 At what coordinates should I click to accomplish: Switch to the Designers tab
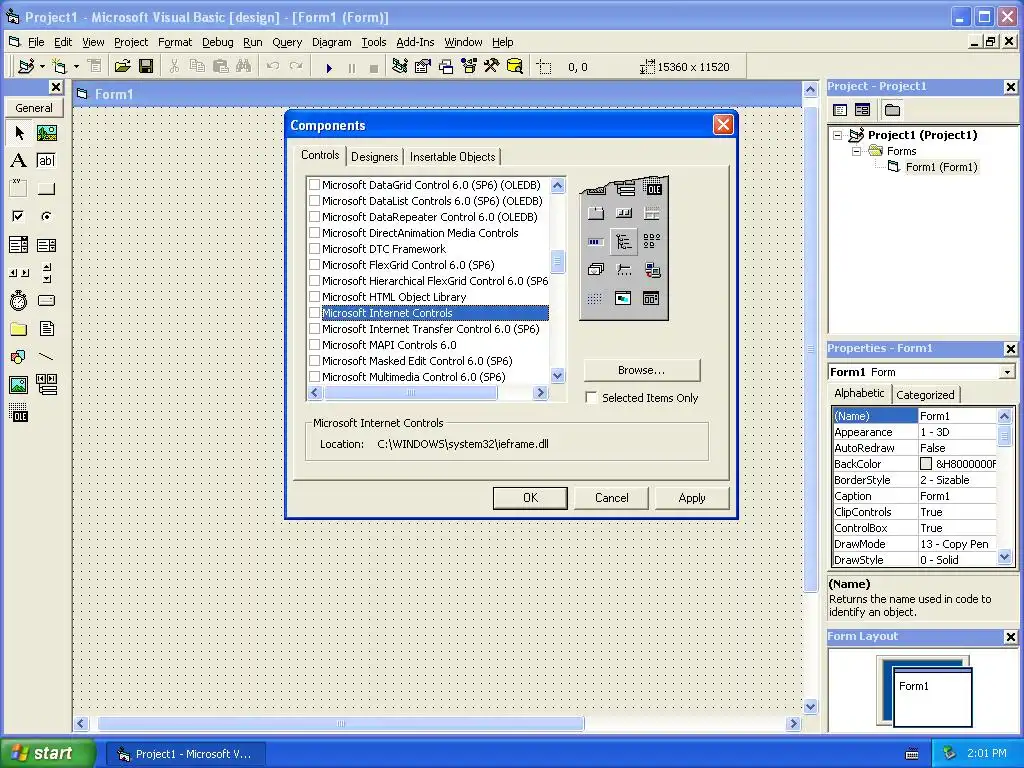374,157
